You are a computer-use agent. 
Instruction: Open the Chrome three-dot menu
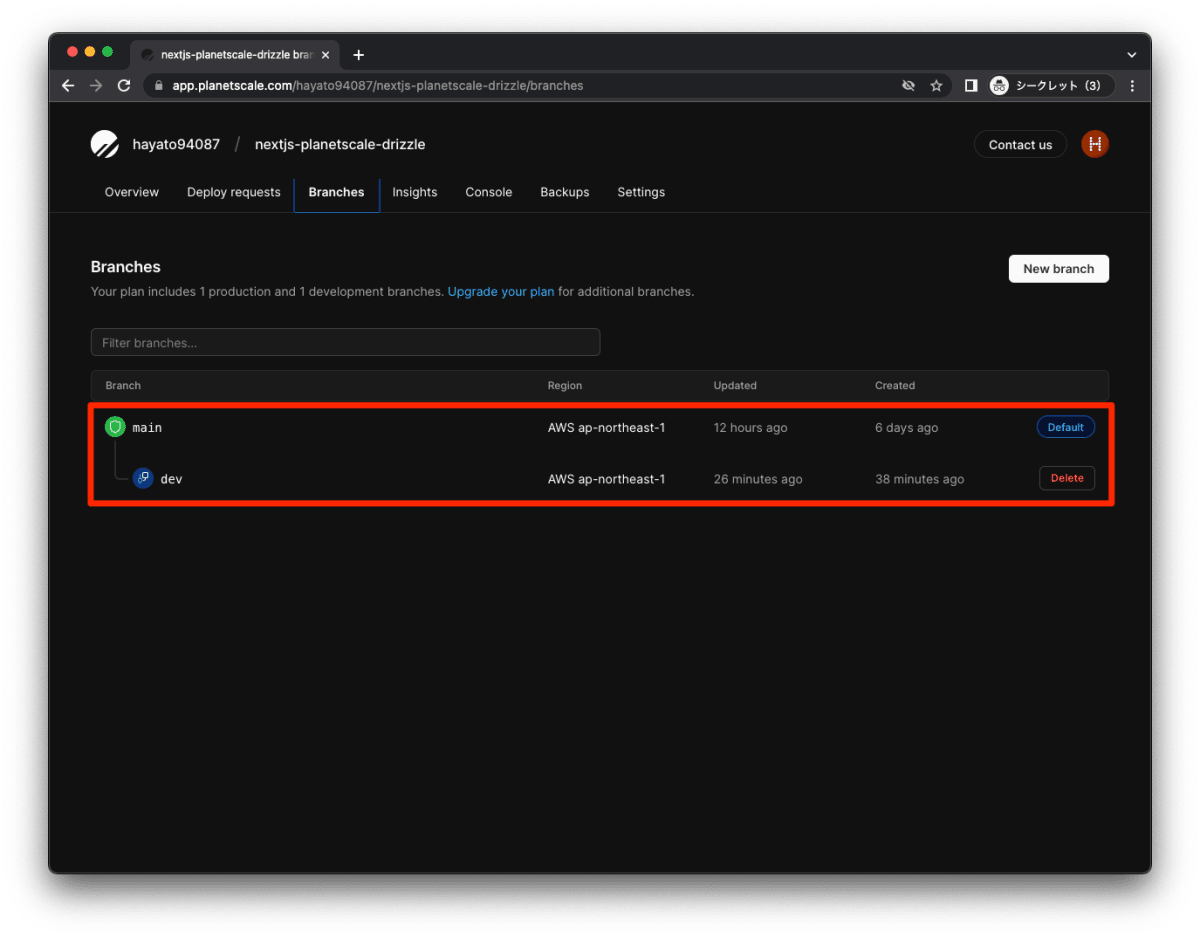[1132, 86]
